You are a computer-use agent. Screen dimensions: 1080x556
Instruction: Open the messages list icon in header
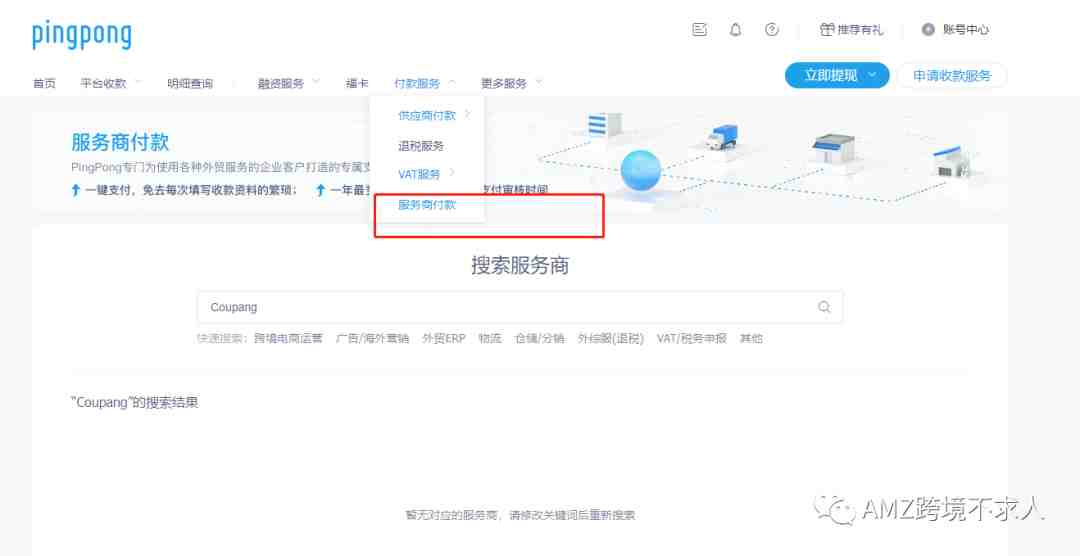click(x=699, y=30)
